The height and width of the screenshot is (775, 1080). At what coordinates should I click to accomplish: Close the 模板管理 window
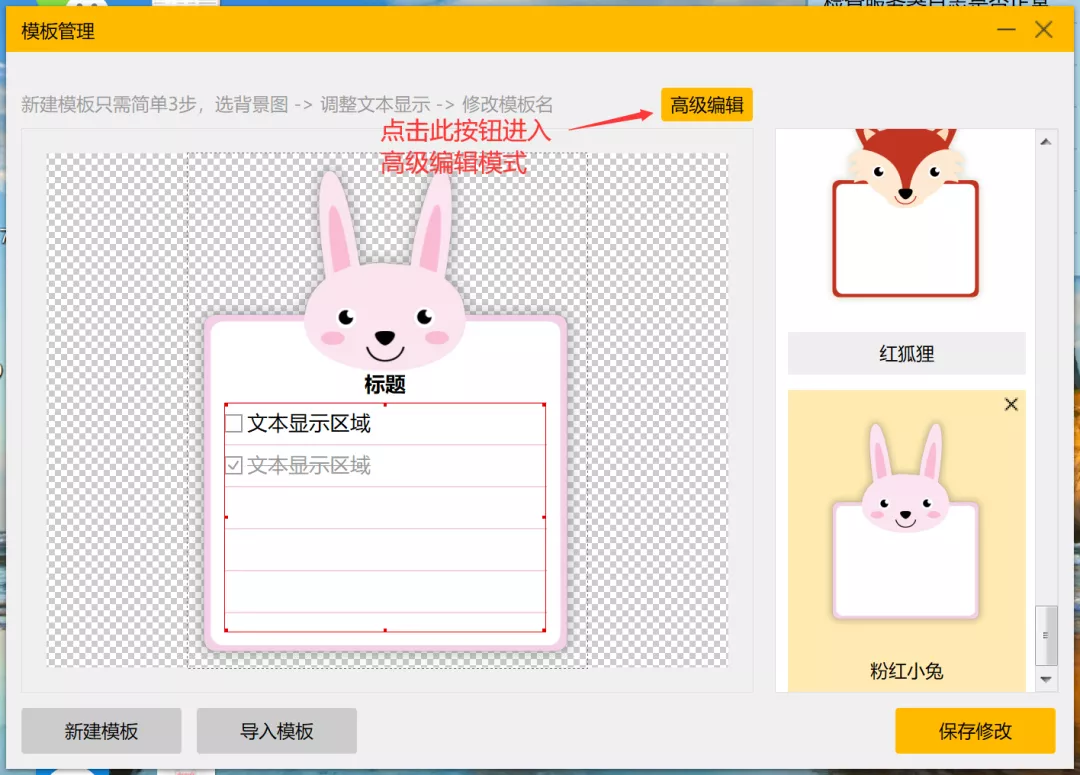(x=1043, y=30)
